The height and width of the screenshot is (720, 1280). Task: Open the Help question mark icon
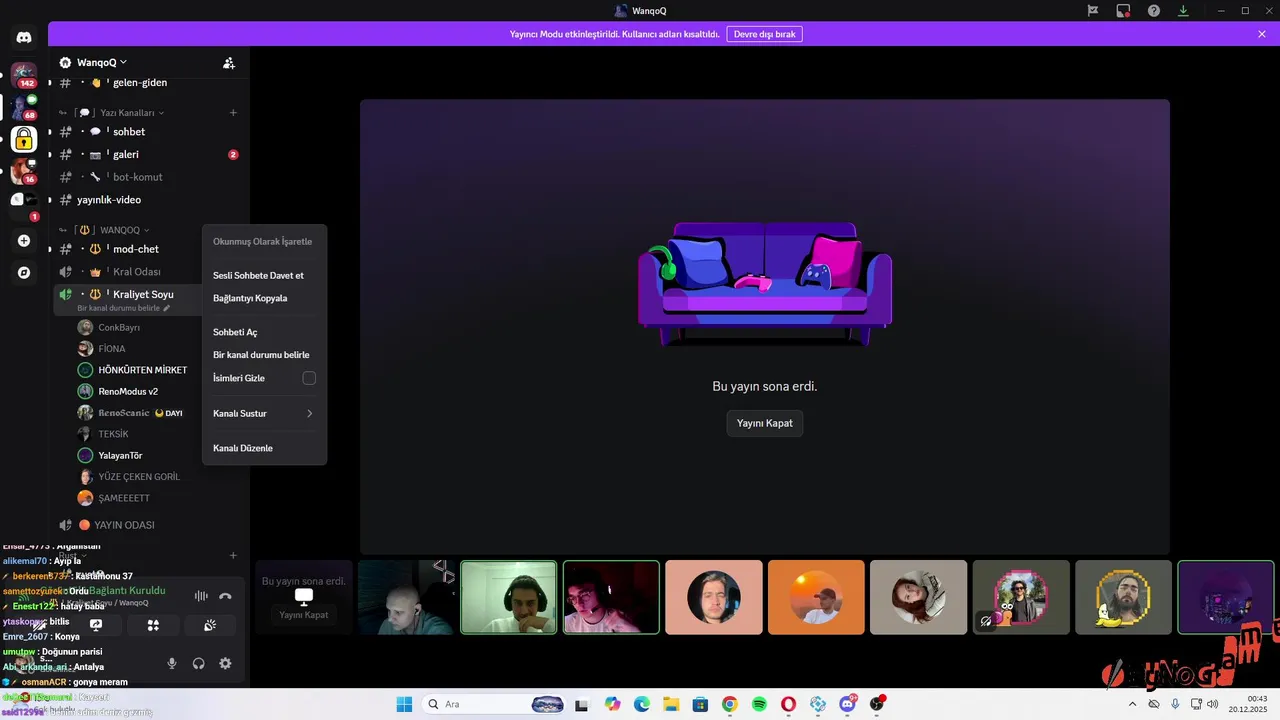point(1154,11)
